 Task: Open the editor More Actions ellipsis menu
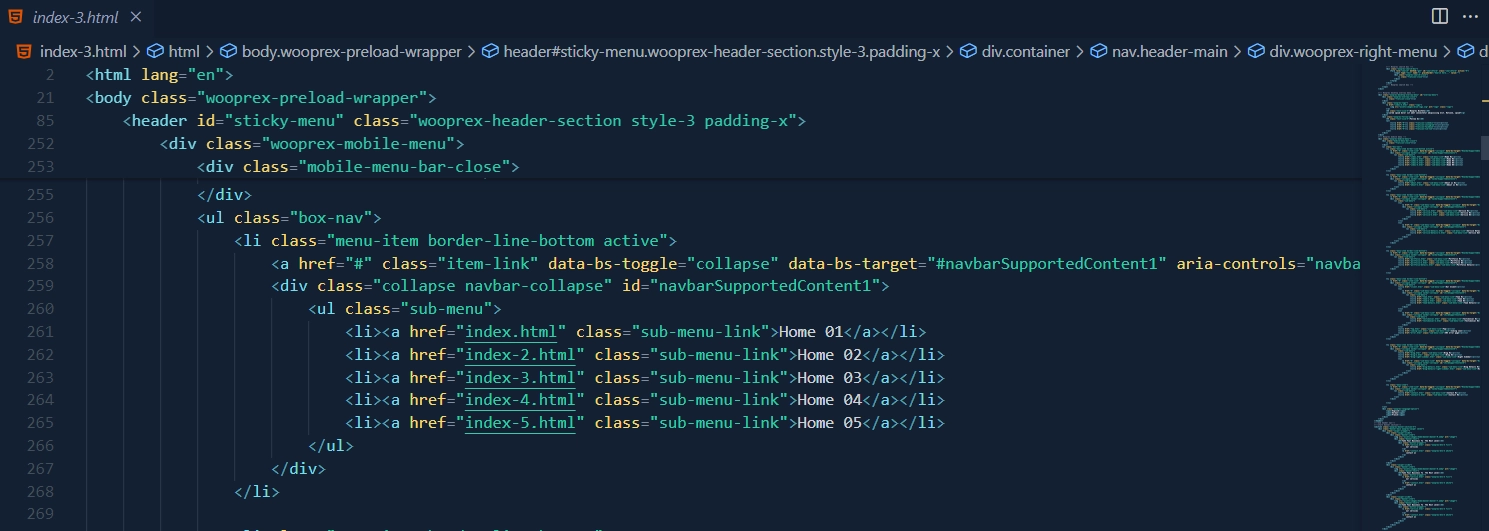click(1469, 17)
